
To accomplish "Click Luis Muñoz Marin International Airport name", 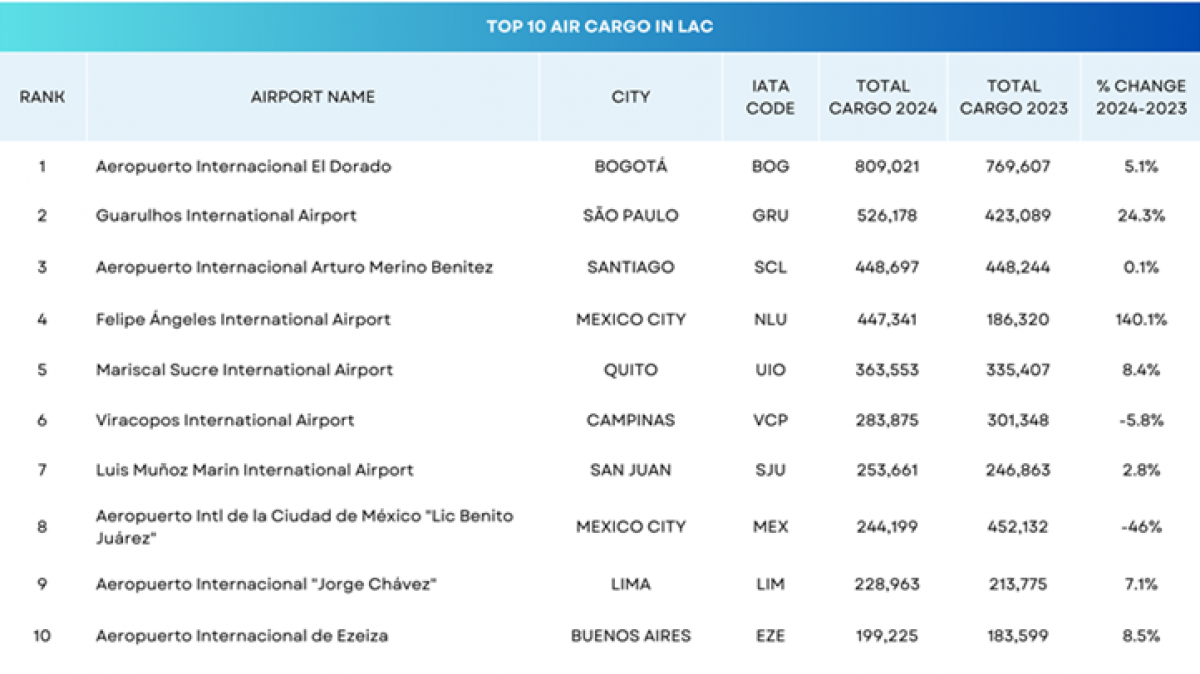I will click(255, 470).
